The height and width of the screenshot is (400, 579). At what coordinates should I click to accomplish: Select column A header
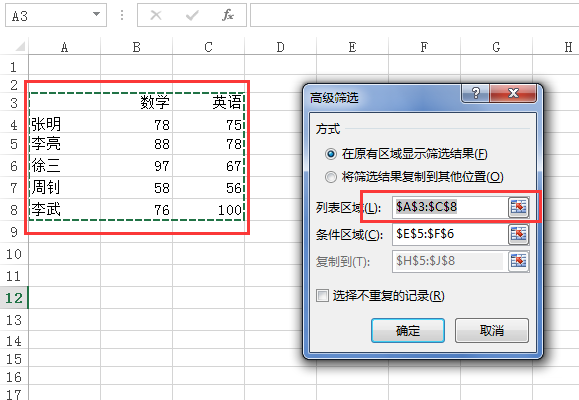coord(64,47)
